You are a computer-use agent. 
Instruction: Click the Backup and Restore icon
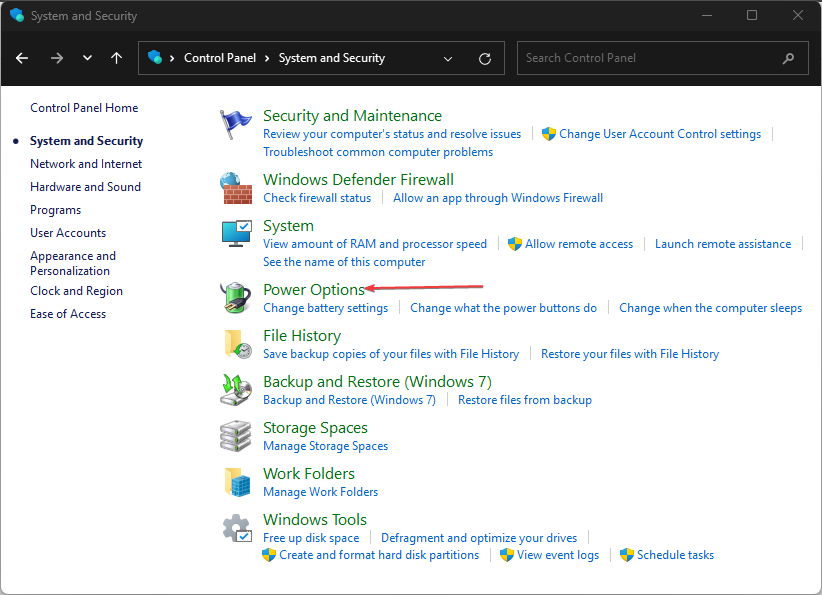point(235,390)
